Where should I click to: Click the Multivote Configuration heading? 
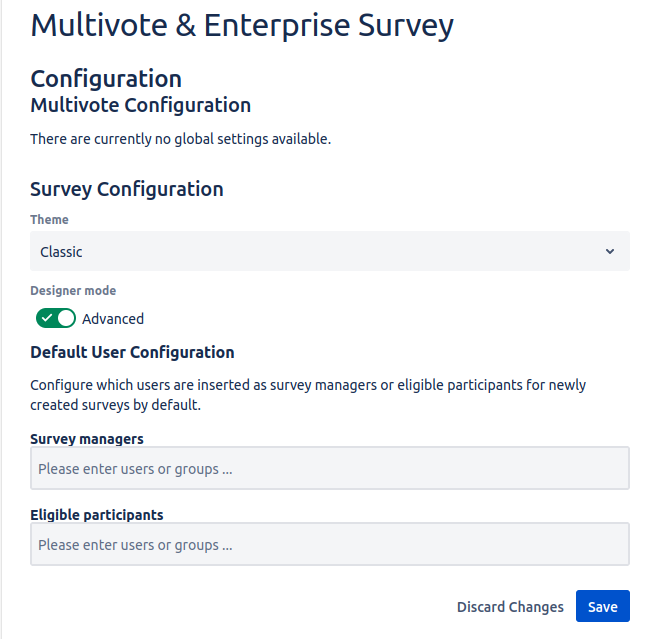[140, 105]
